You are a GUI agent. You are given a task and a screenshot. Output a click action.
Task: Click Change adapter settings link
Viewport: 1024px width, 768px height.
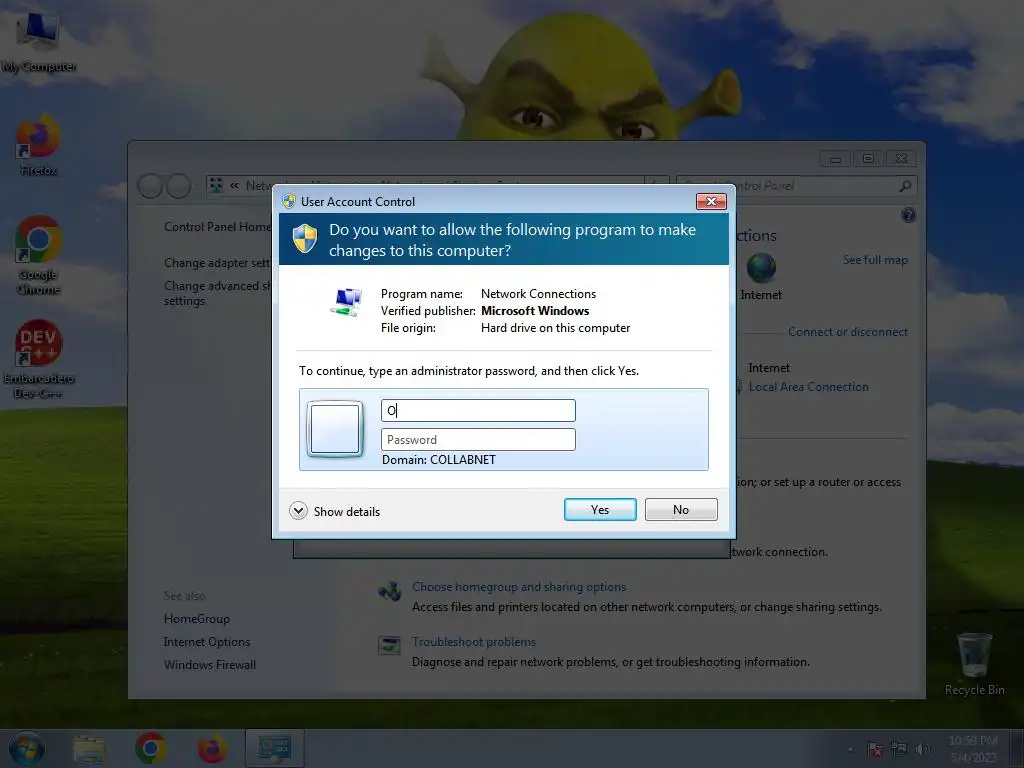click(217, 263)
